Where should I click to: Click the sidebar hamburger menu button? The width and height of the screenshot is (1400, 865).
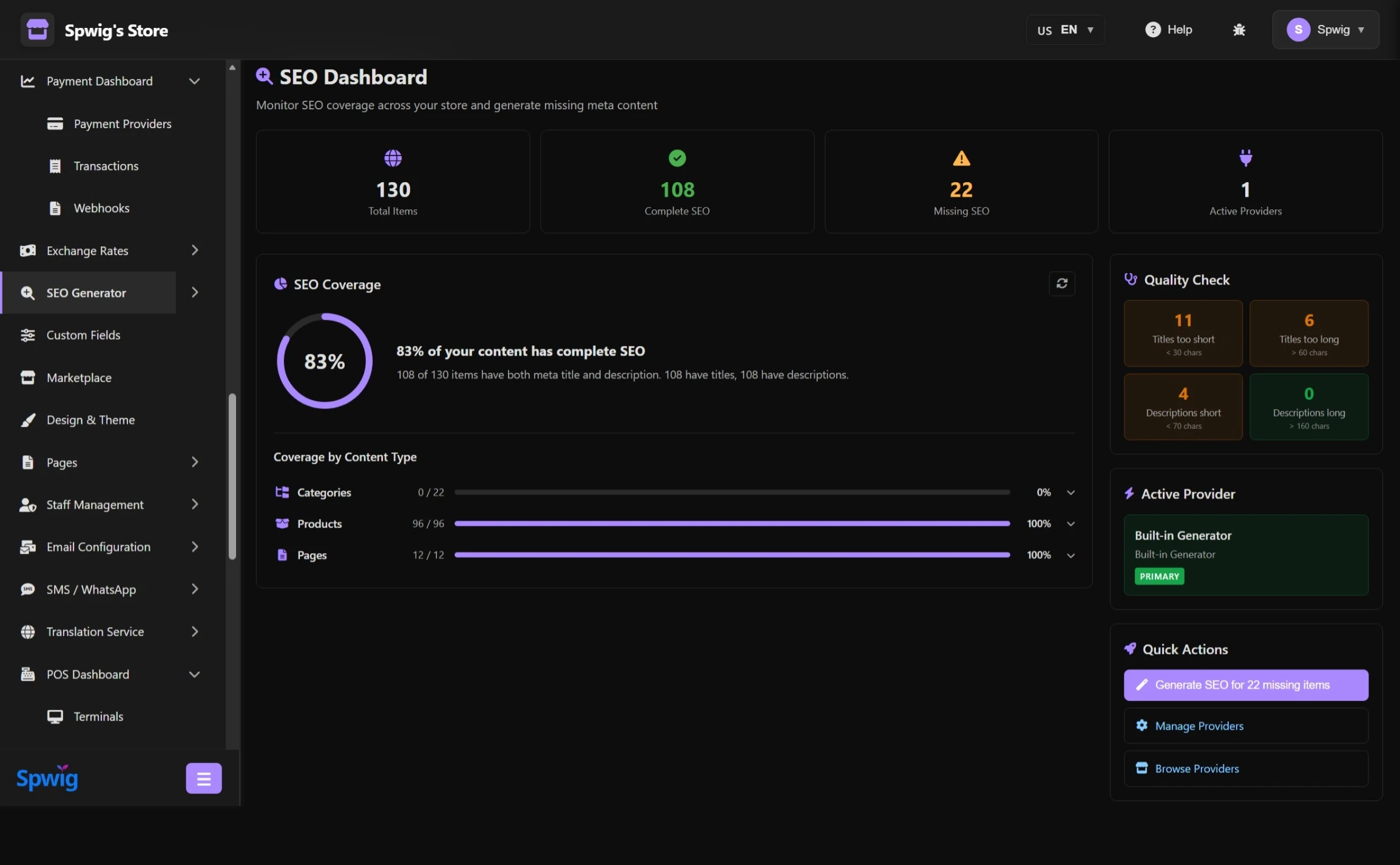tap(204, 778)
